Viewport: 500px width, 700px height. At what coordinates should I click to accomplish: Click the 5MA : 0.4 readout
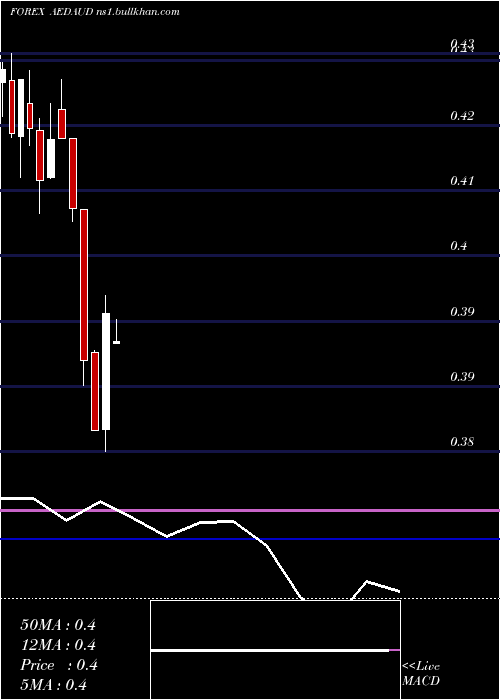point(53,685)
